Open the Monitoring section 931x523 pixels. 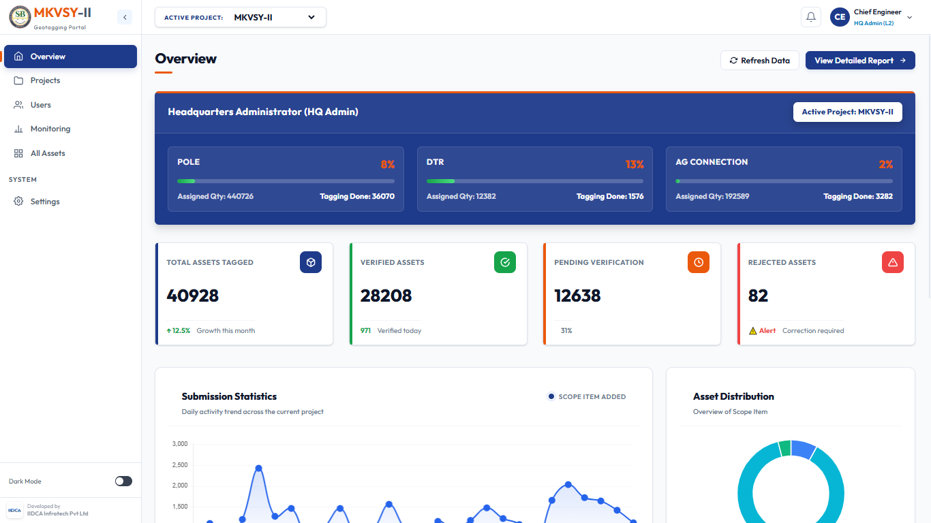(70, 129)
